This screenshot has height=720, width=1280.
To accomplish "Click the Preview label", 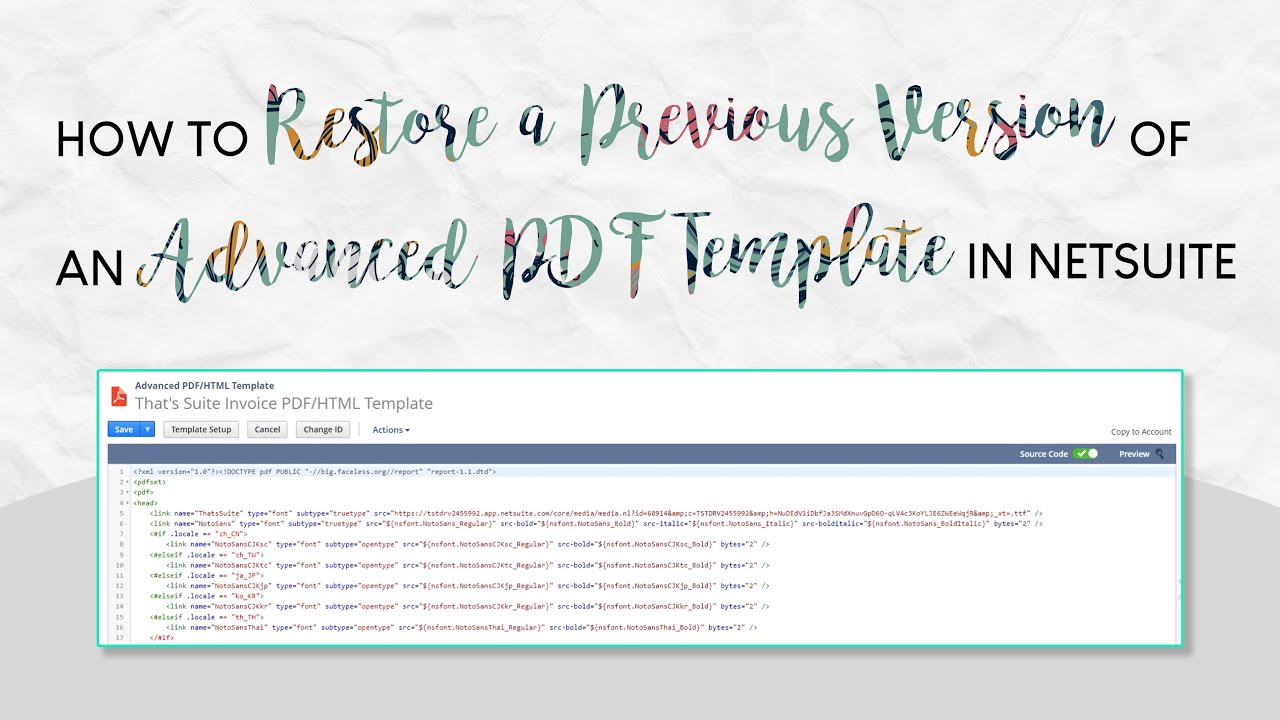I will point(1134,454).
